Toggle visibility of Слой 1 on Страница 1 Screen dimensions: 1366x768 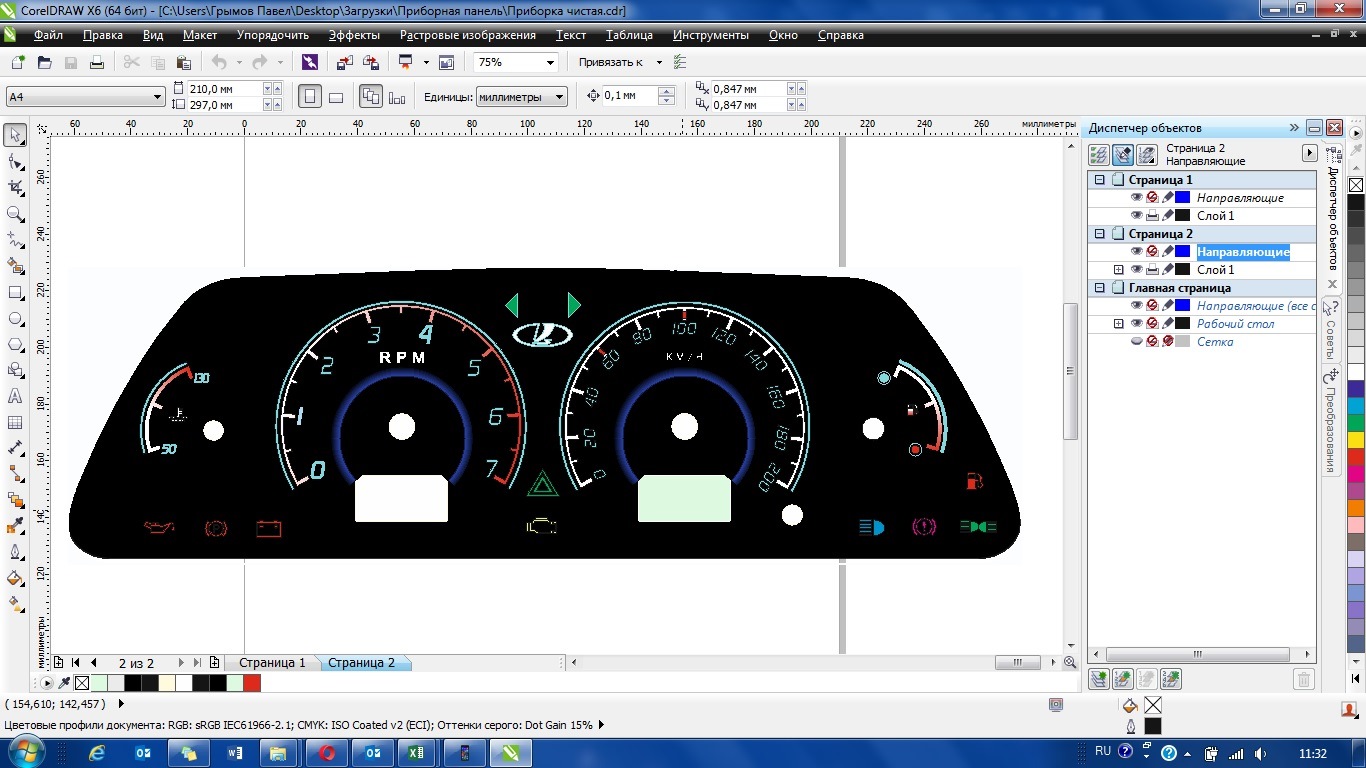tap(1136, 216)
